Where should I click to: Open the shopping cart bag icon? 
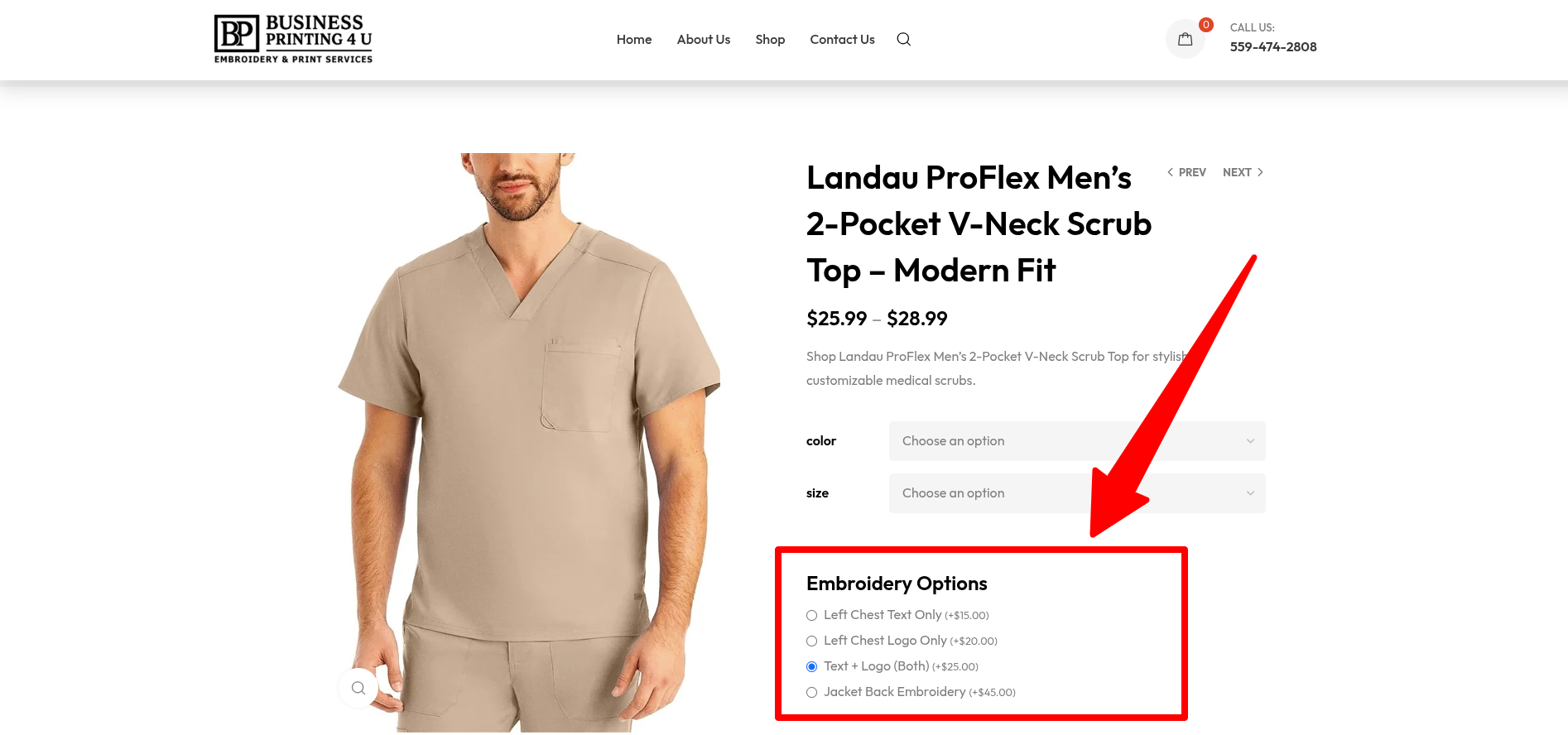click(1186, 39)
